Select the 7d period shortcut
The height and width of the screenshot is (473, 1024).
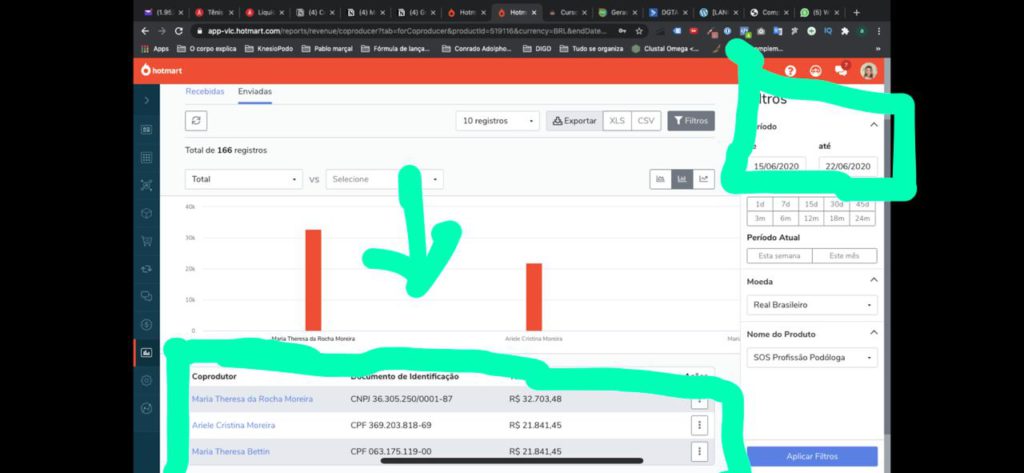pos(785,204)
